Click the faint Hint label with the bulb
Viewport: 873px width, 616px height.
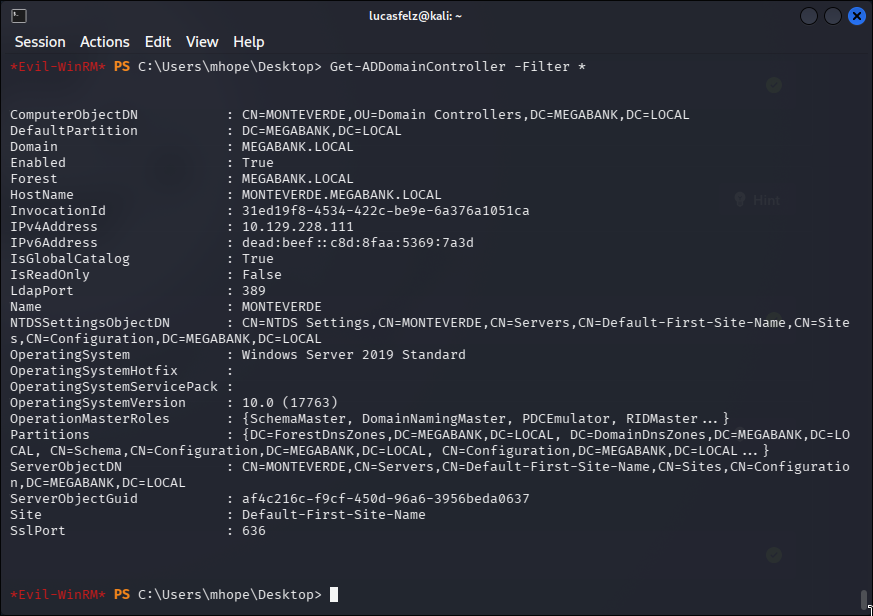(757, 200)
